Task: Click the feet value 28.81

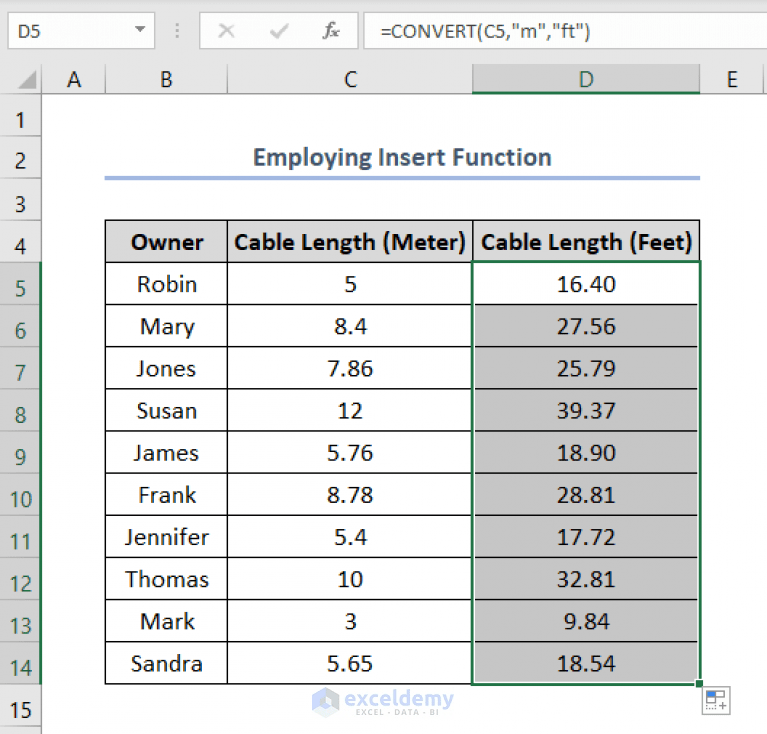Action: click(586, 494)
